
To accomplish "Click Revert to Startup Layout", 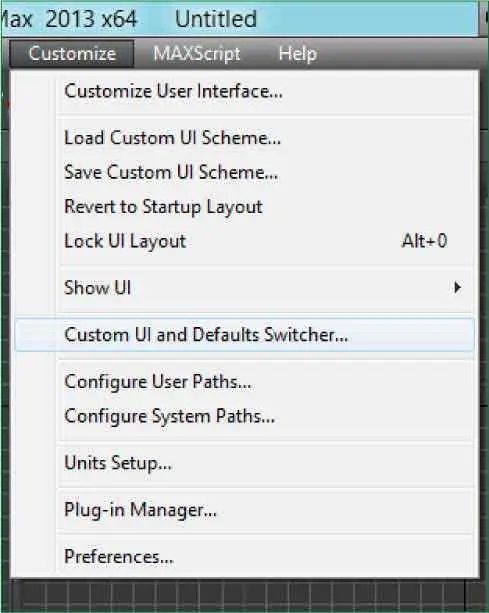I will 244,207.
